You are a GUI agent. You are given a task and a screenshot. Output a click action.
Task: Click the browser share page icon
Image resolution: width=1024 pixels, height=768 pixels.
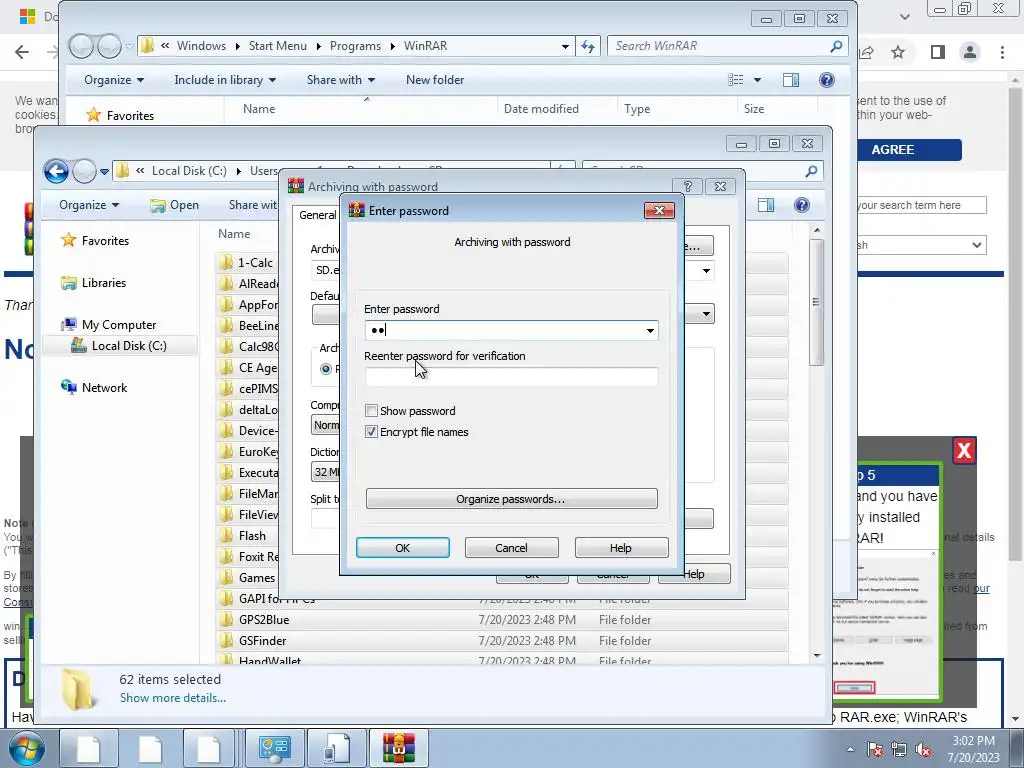tap(867, 52)
